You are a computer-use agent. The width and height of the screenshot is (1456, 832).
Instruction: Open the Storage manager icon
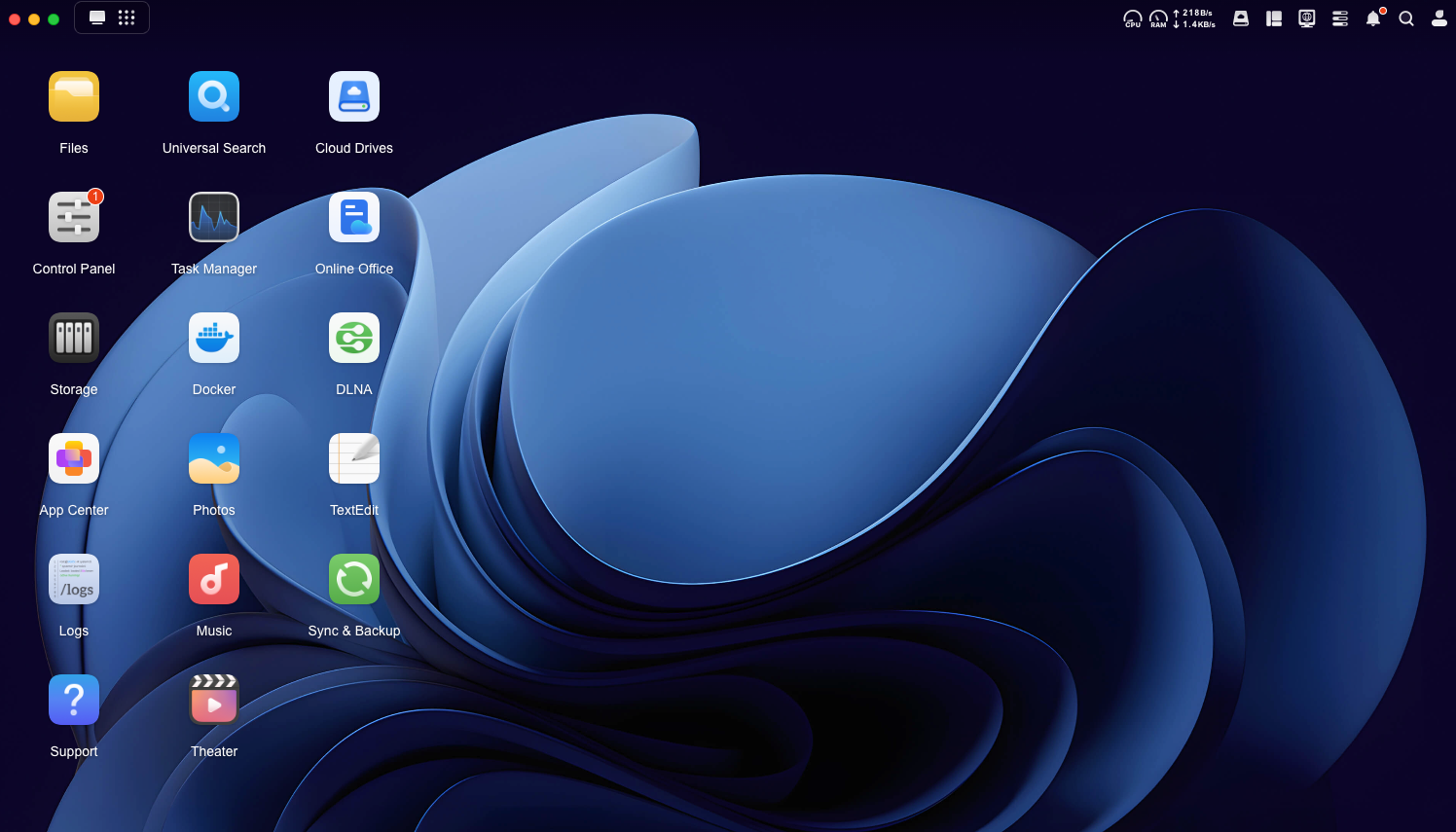[x=74, y=339]
